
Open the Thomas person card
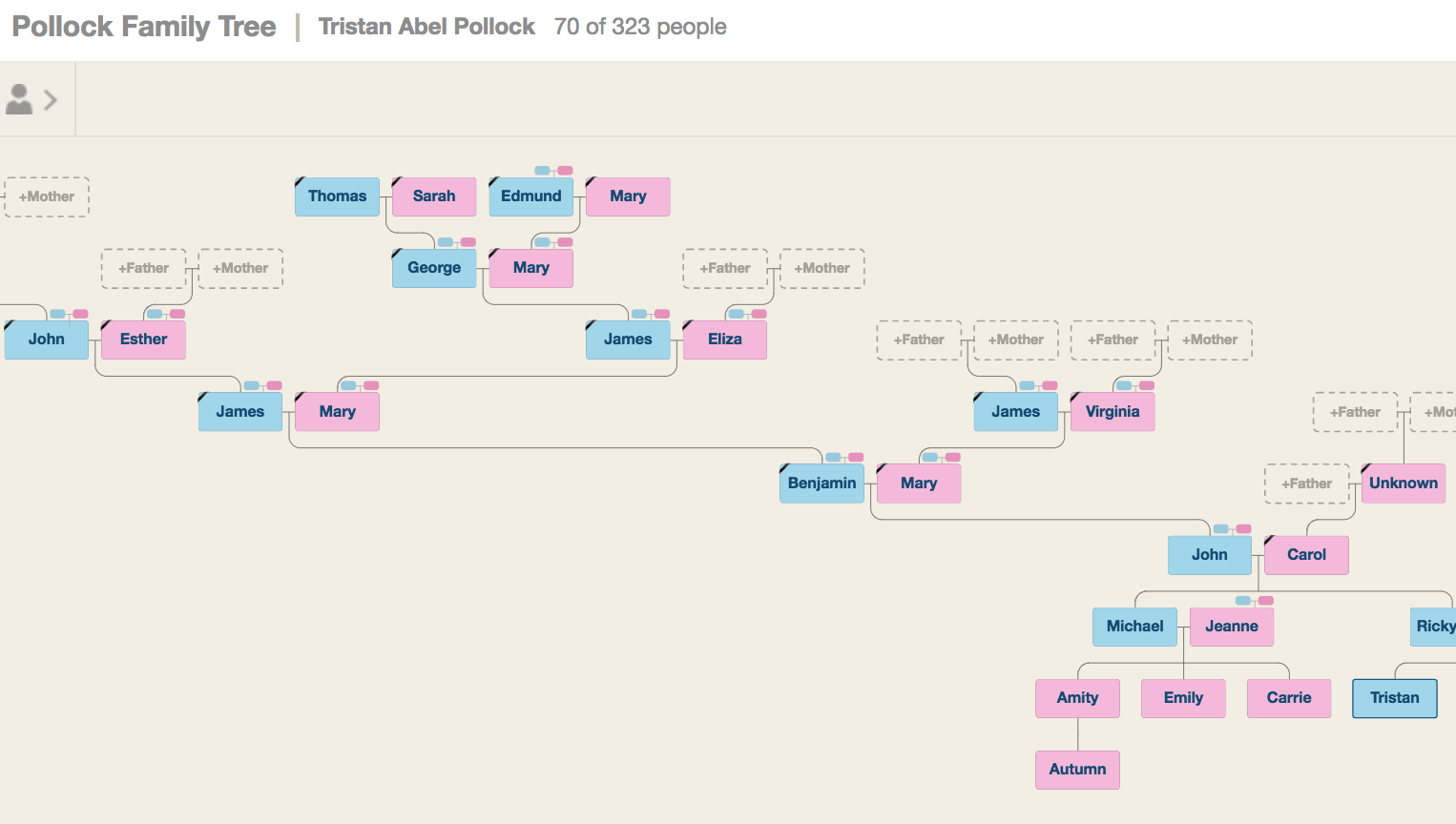[337, 196]
